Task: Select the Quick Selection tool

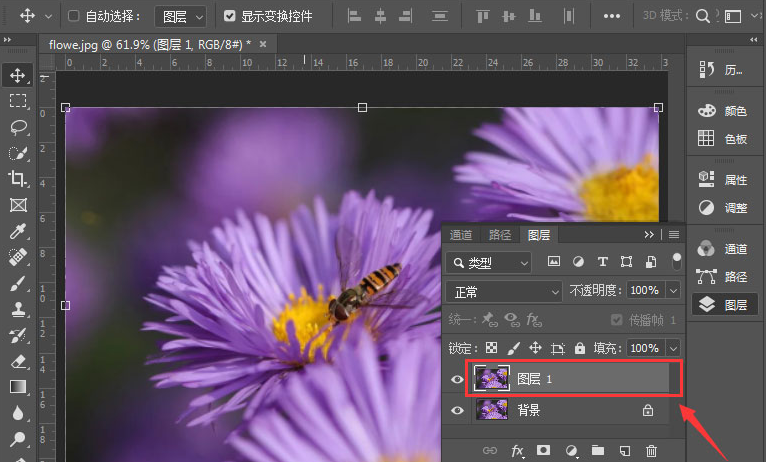Action: tap(18, 153)
